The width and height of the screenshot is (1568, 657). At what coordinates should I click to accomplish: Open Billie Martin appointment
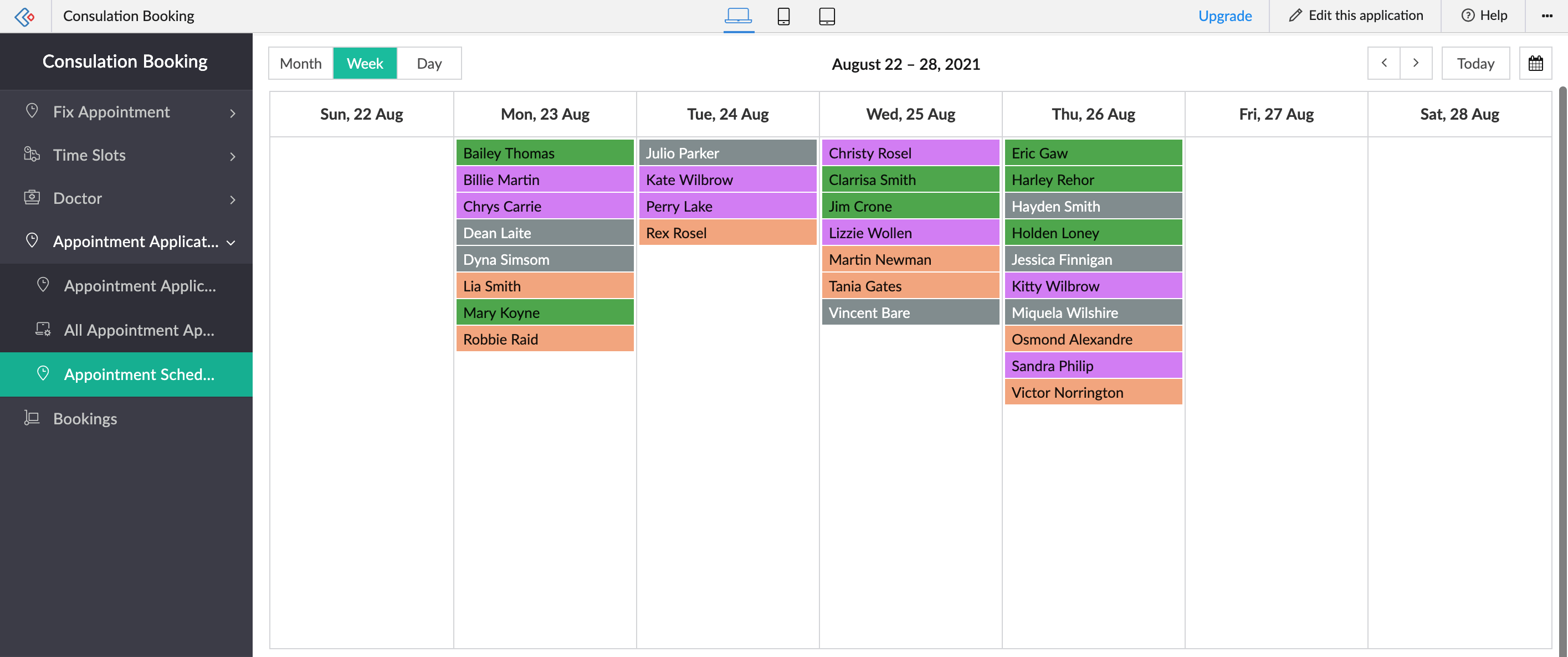pos(545,179)
